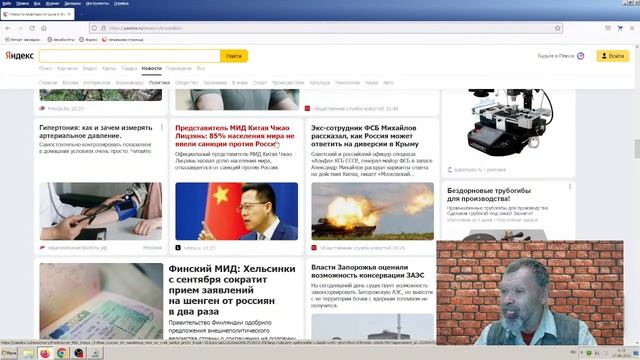Switch to the Новости service tab
640x360 pixels.
[x=151, y=68]
